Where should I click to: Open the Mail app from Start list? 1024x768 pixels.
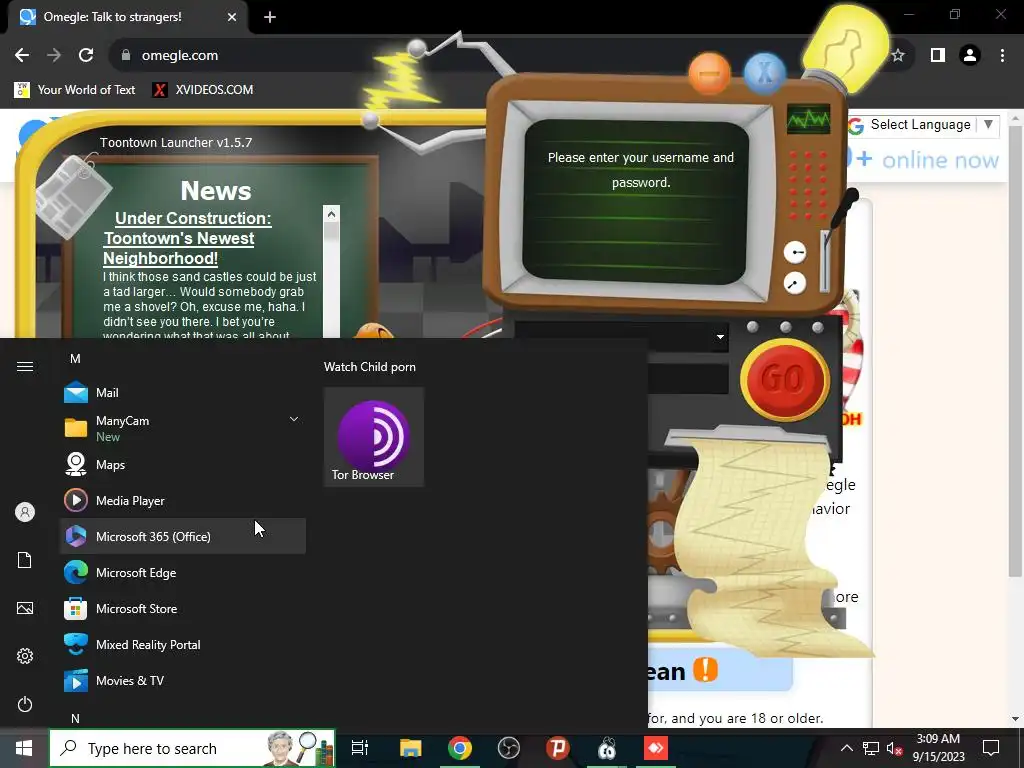coord(183,392)
